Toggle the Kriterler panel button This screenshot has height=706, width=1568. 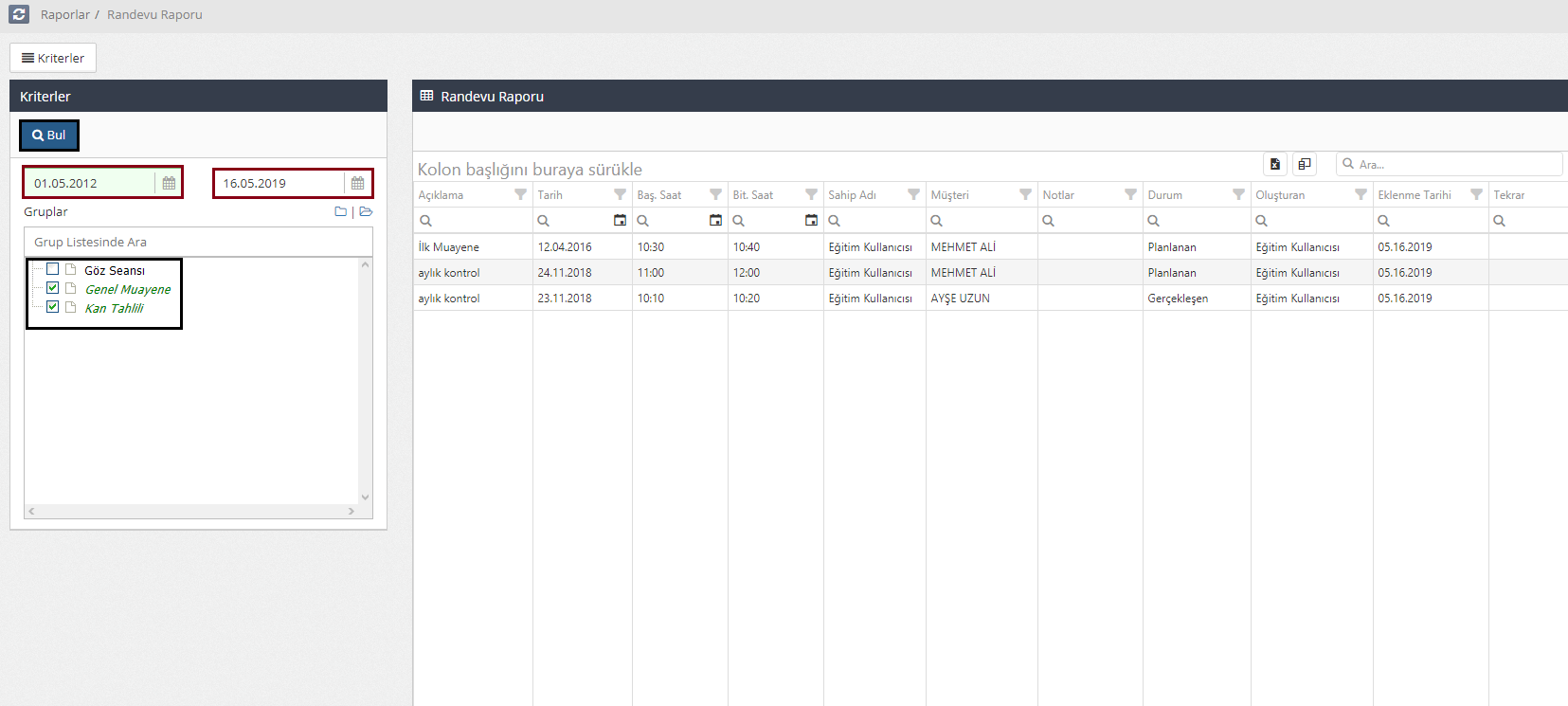53,58
